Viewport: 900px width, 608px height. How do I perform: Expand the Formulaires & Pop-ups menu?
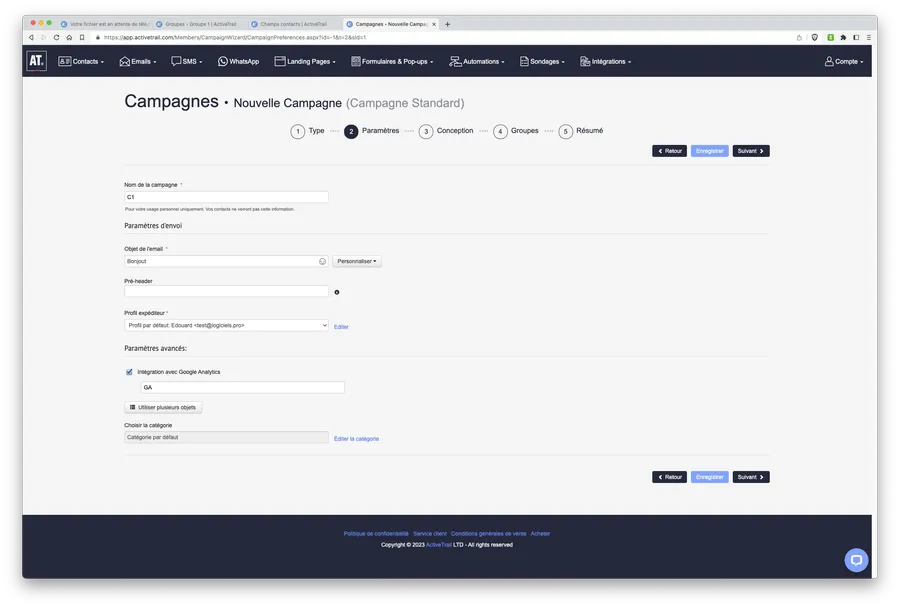tap(392, 61)
